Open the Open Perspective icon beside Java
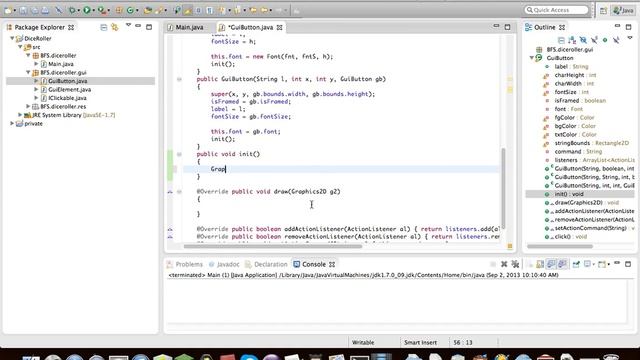 (x=603, y=11)
